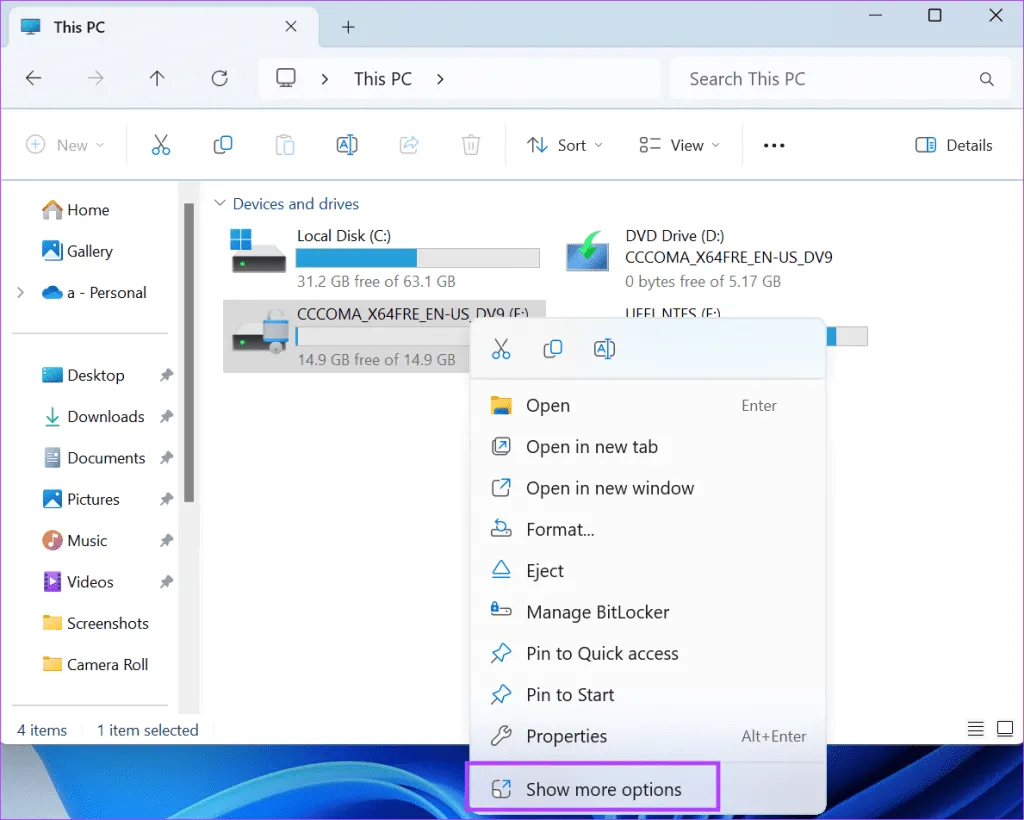Click the Refresh button in navigation bar
Image resolution: width=1024 pixels, height=820 pixels.
tap(220, 79)
